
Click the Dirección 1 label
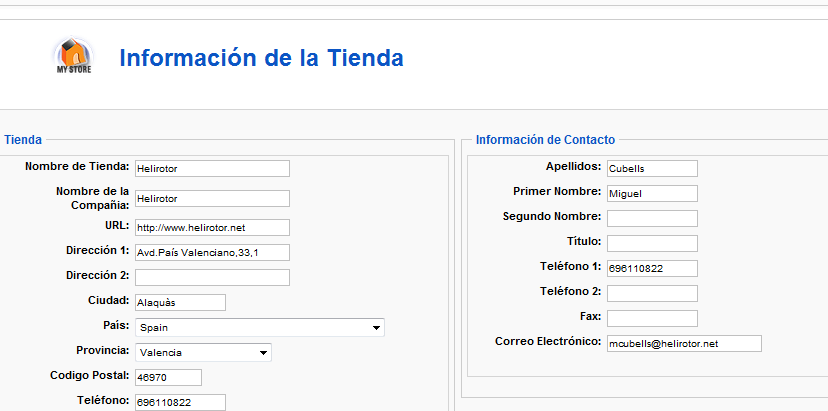[98, 250]
